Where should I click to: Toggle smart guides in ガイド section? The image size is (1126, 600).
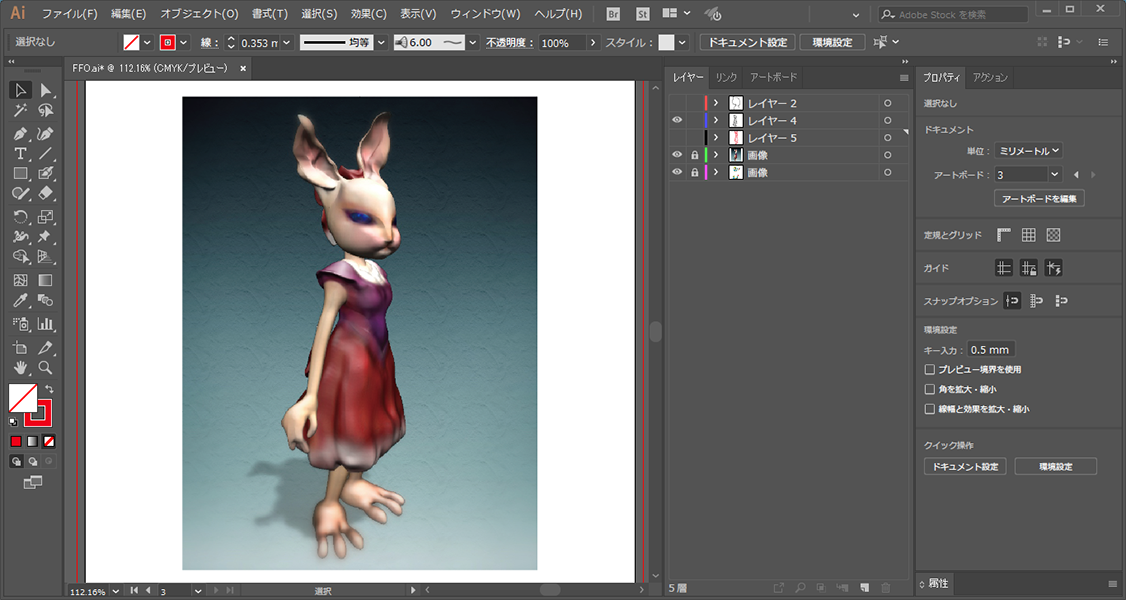[x=1053, y=268]
